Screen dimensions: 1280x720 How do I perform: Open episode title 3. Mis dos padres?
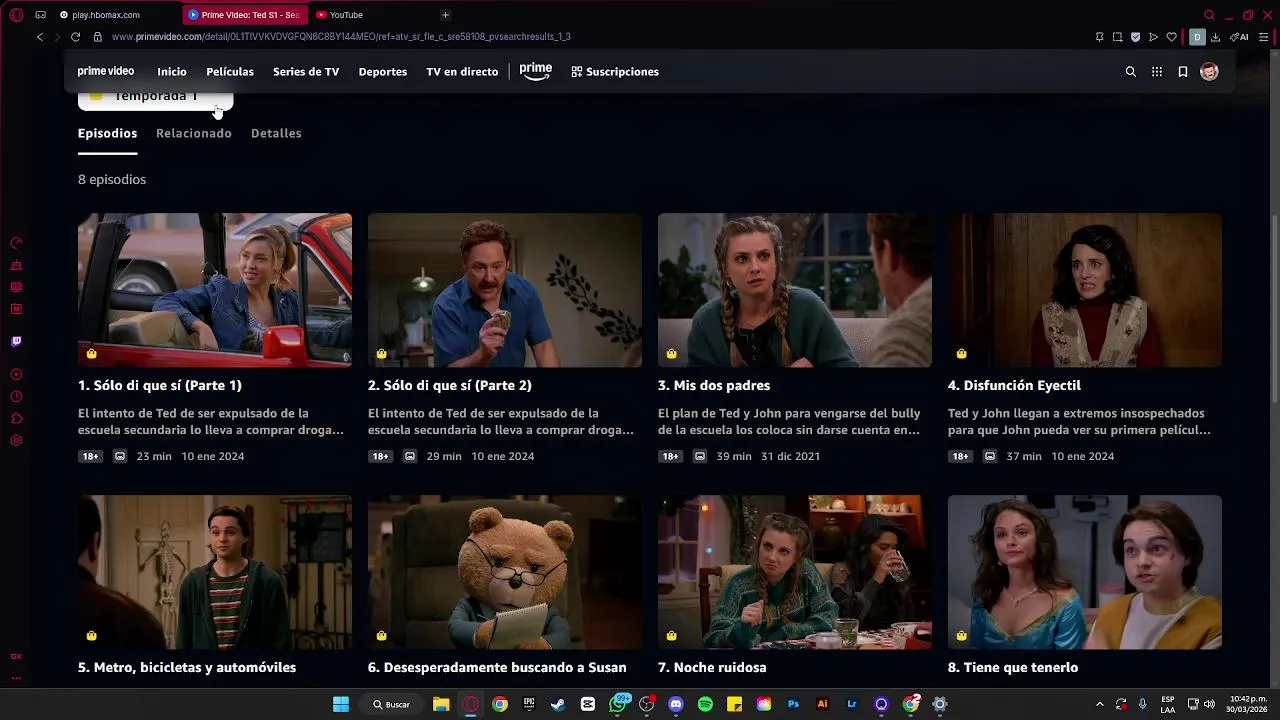(x=714, y=385)
